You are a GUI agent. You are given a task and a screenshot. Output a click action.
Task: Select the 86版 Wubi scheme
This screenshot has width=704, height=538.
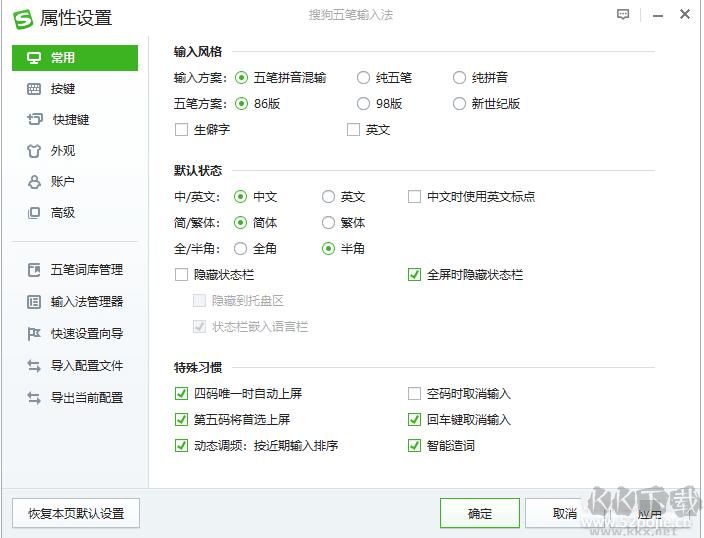click(x=242, y=104)
